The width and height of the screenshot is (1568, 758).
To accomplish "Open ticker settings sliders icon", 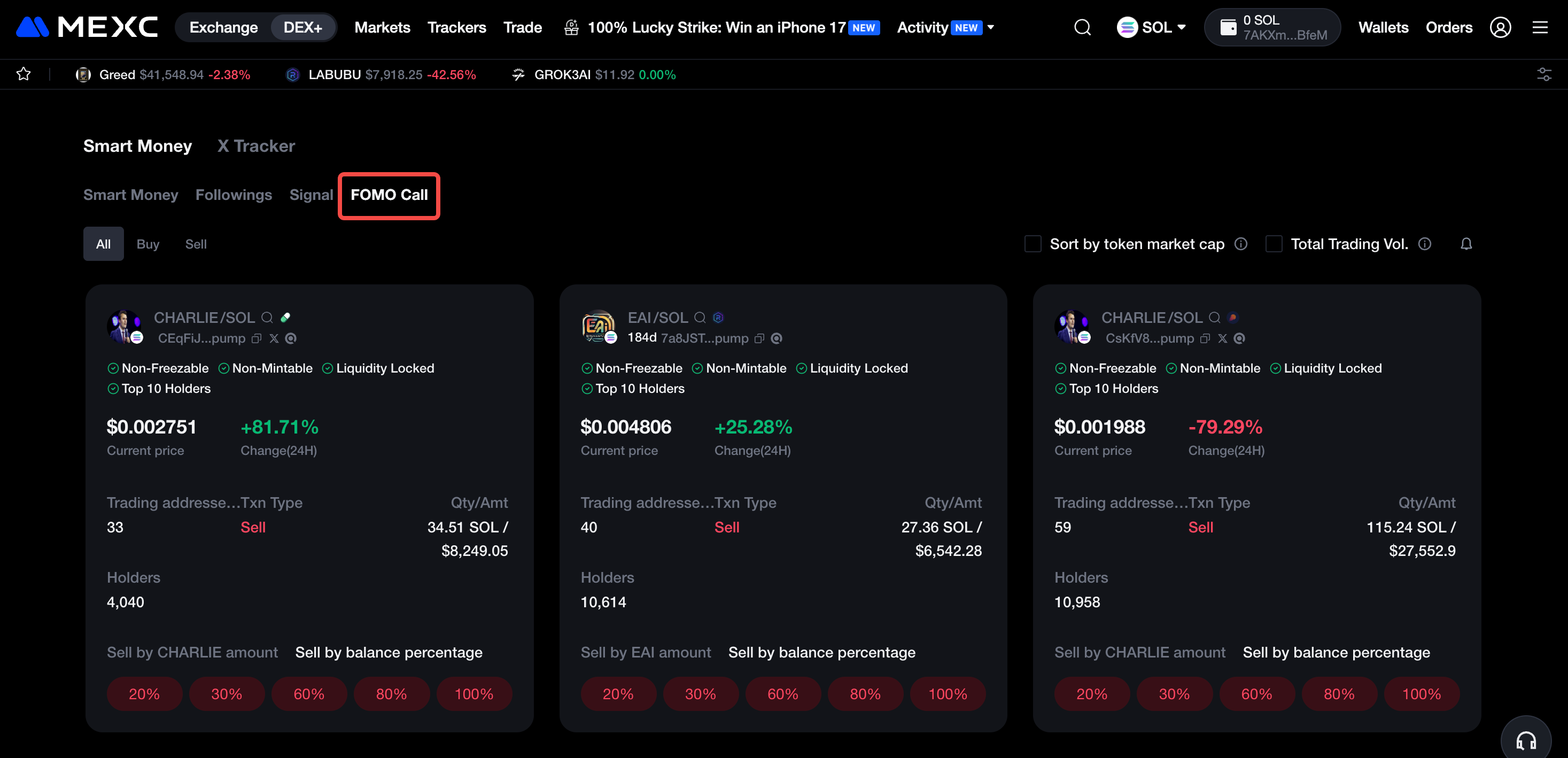I will pyautogui.click(x=1543, y=74).
